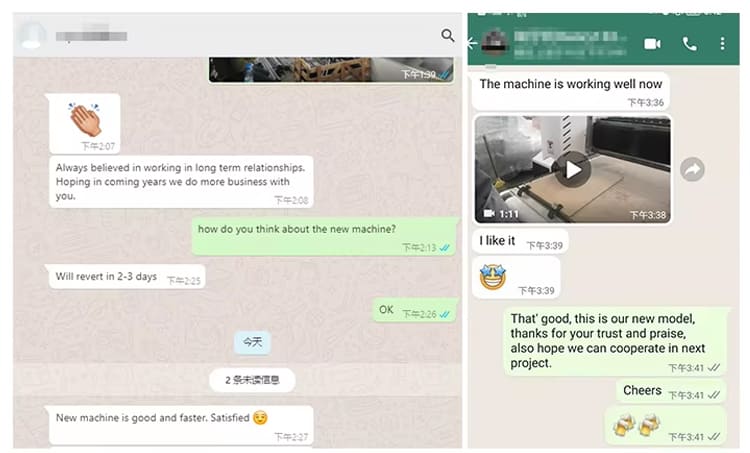Go back using the arrow in right chat
The width and height of the screenshot is (750, 453).
pos(472,44)
